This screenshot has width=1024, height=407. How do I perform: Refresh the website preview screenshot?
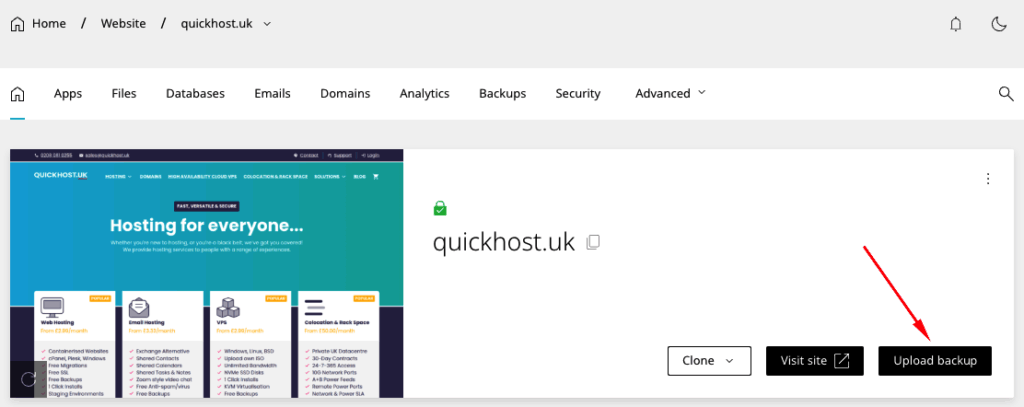[28, 379]
